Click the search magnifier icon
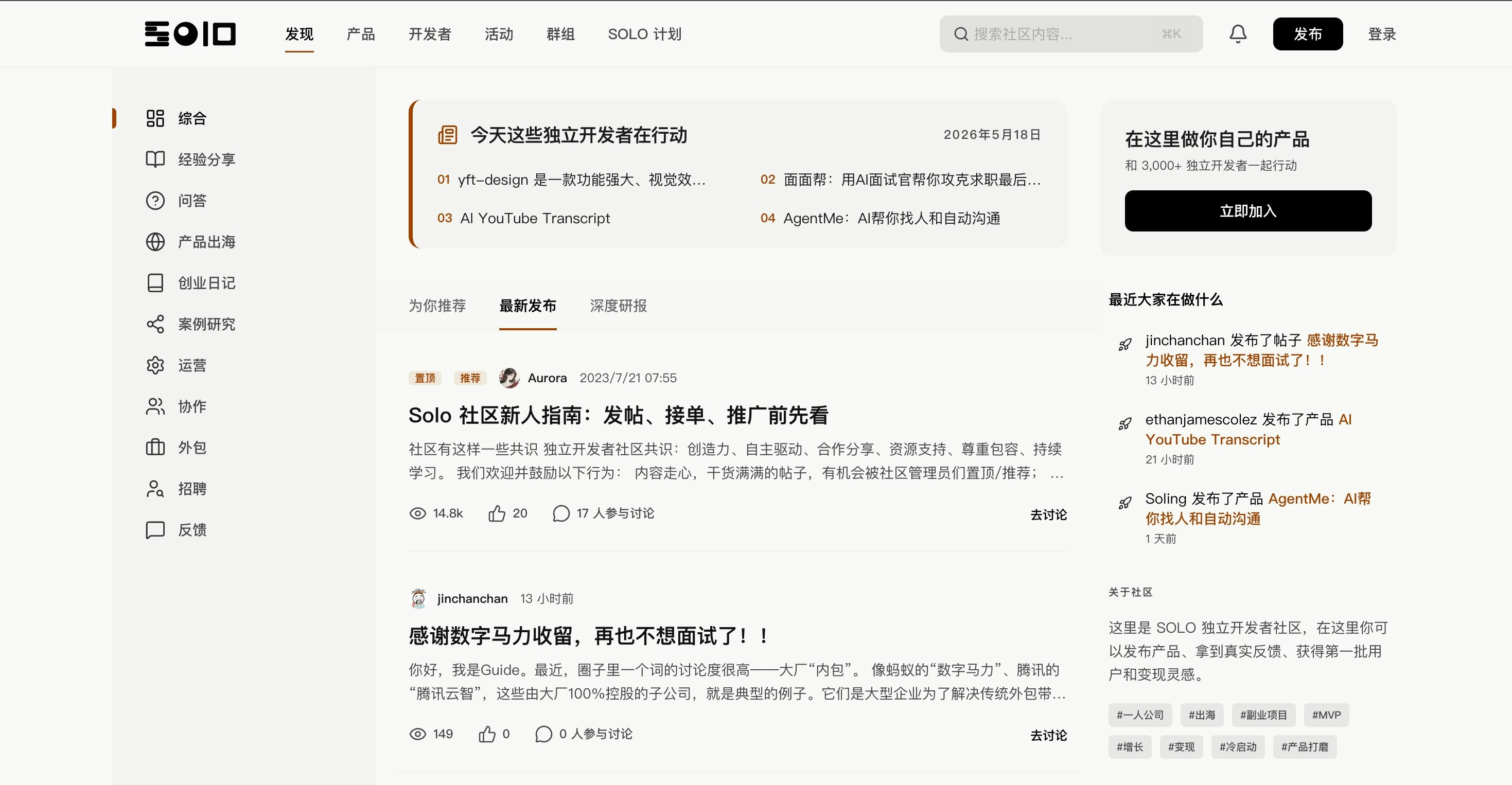Viewport: 1512px width, 785px height. point(961,34)
